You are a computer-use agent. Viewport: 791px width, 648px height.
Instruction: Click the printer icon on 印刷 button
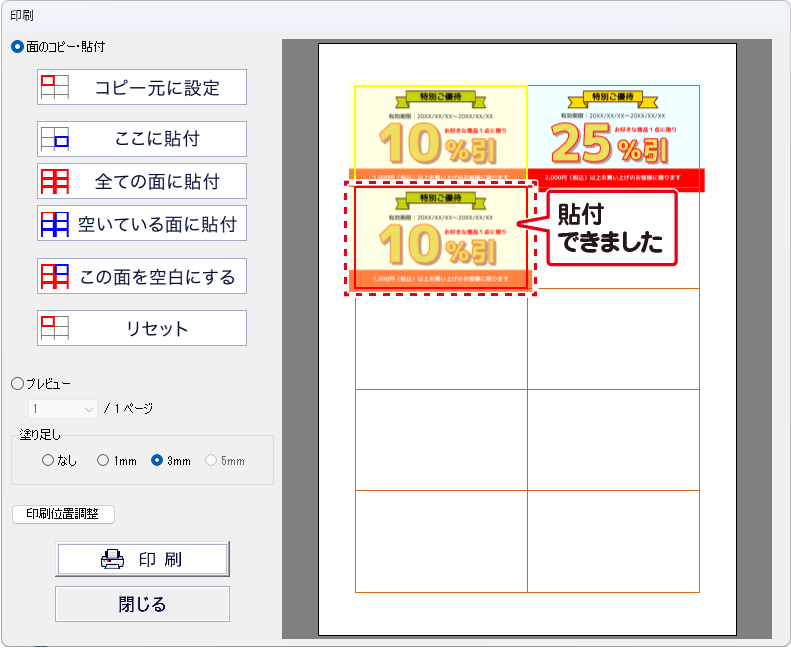pos(113,560)
